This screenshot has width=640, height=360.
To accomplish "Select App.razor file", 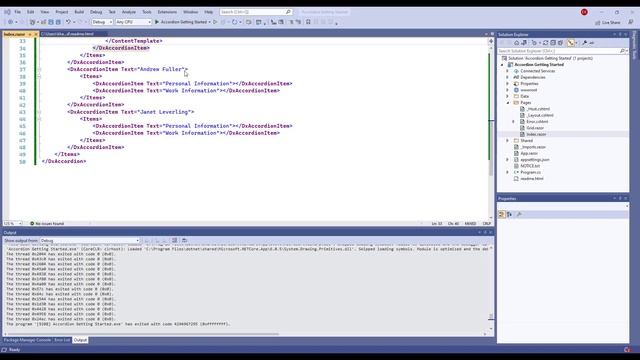I will [529, 153].
